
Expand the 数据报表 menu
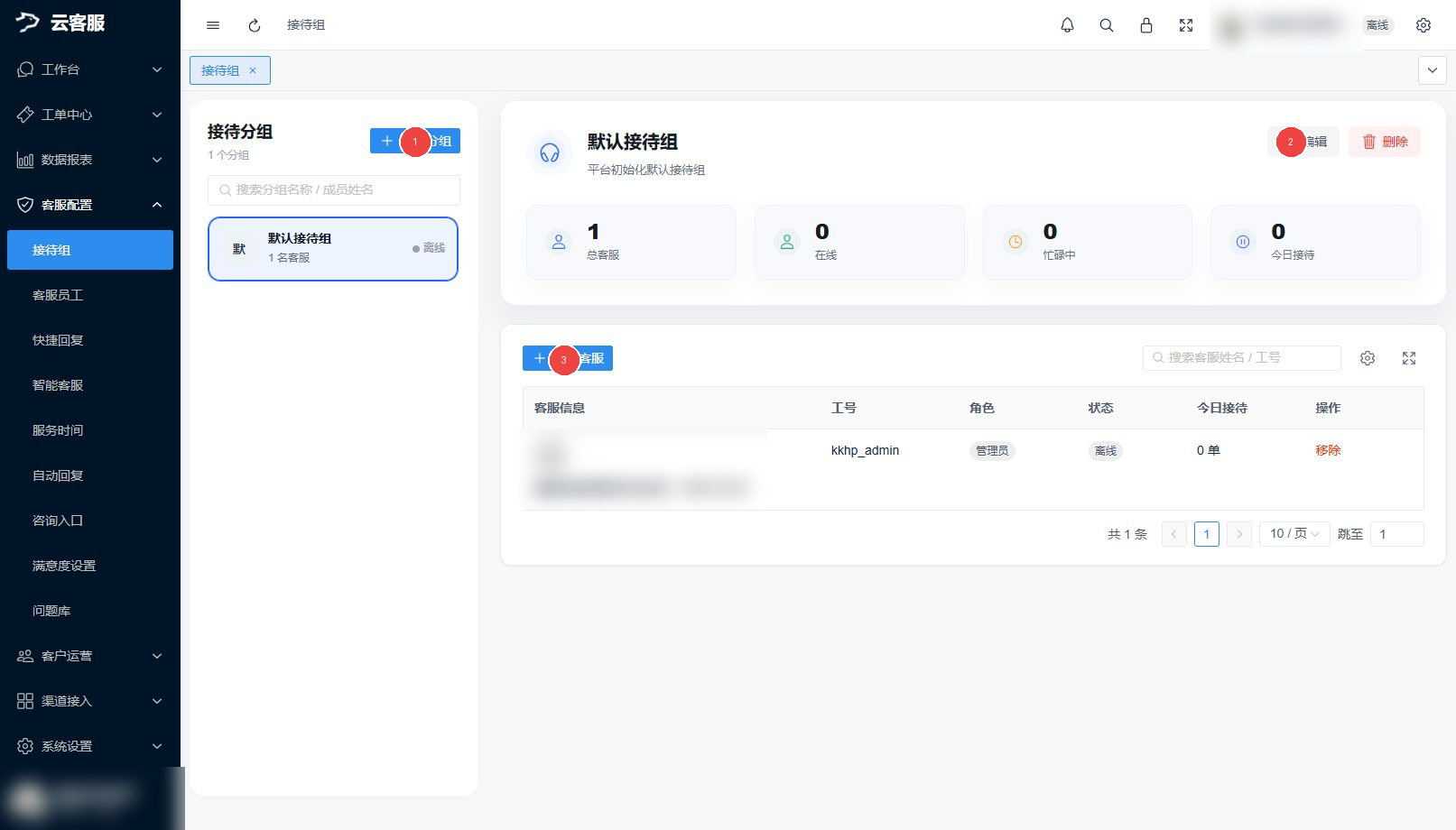click(90, 160)
